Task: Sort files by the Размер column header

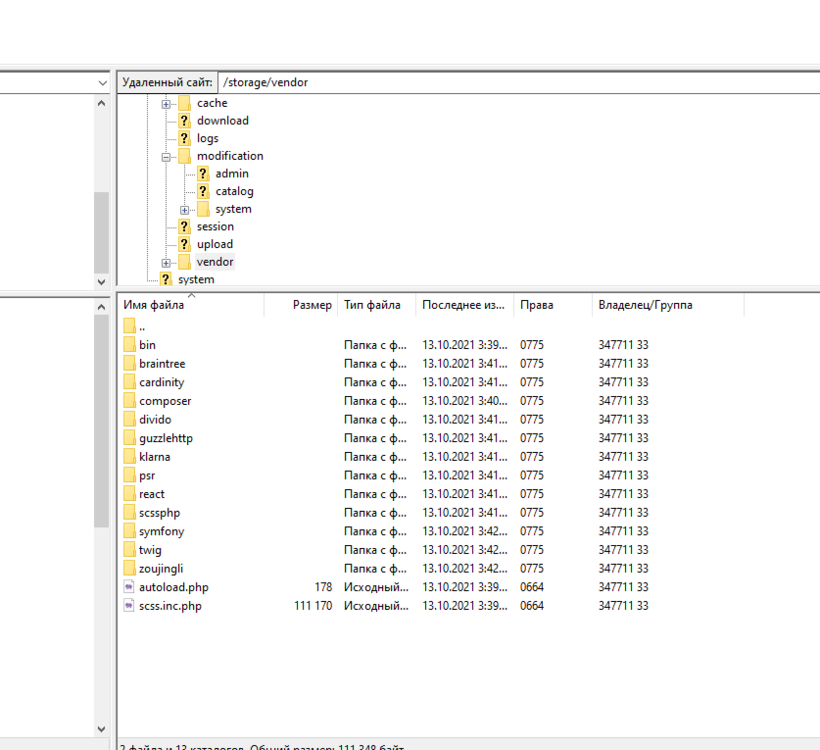Action: pos(307,304)
